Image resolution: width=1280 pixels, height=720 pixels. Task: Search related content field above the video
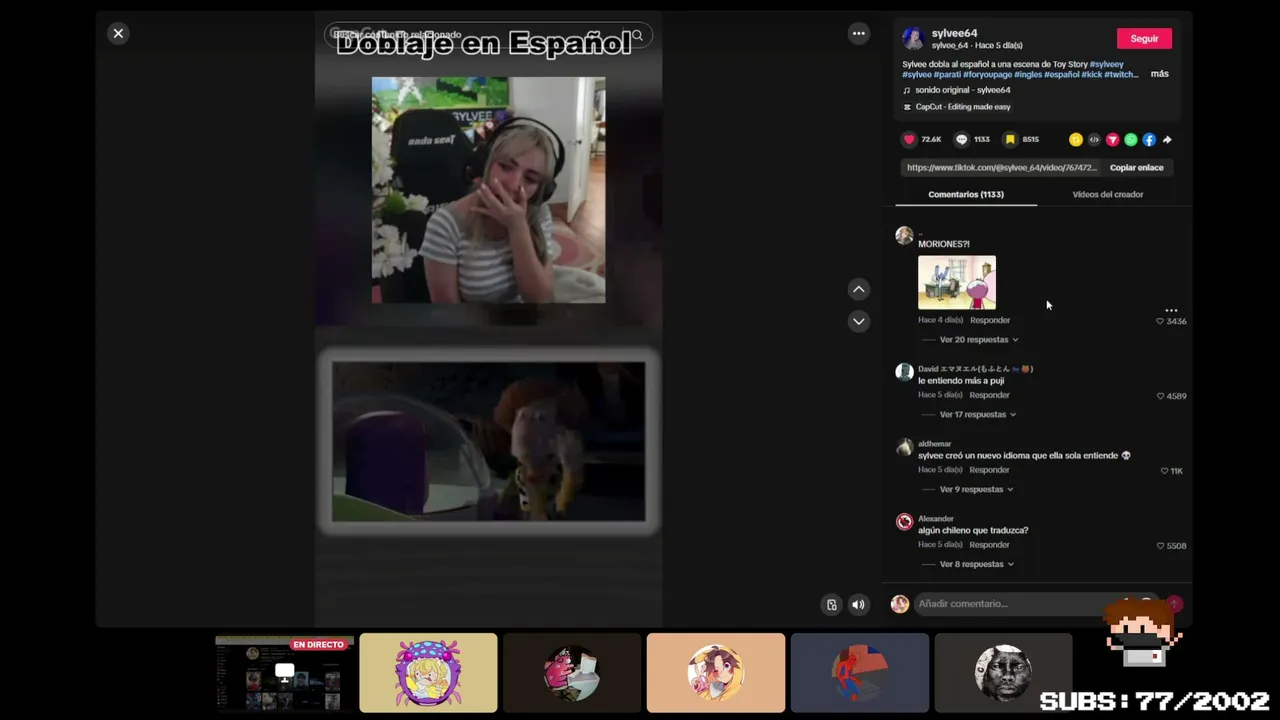tap(488, 35)
